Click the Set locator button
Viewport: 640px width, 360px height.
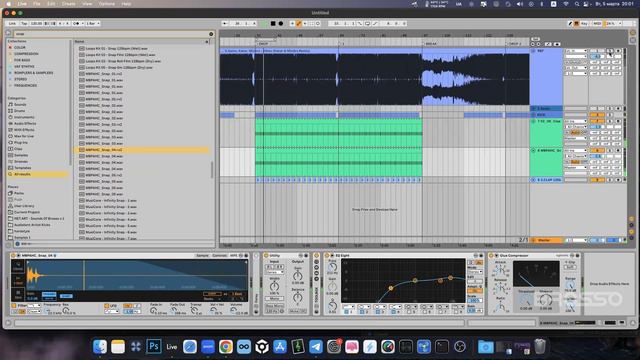click(535, 39)
